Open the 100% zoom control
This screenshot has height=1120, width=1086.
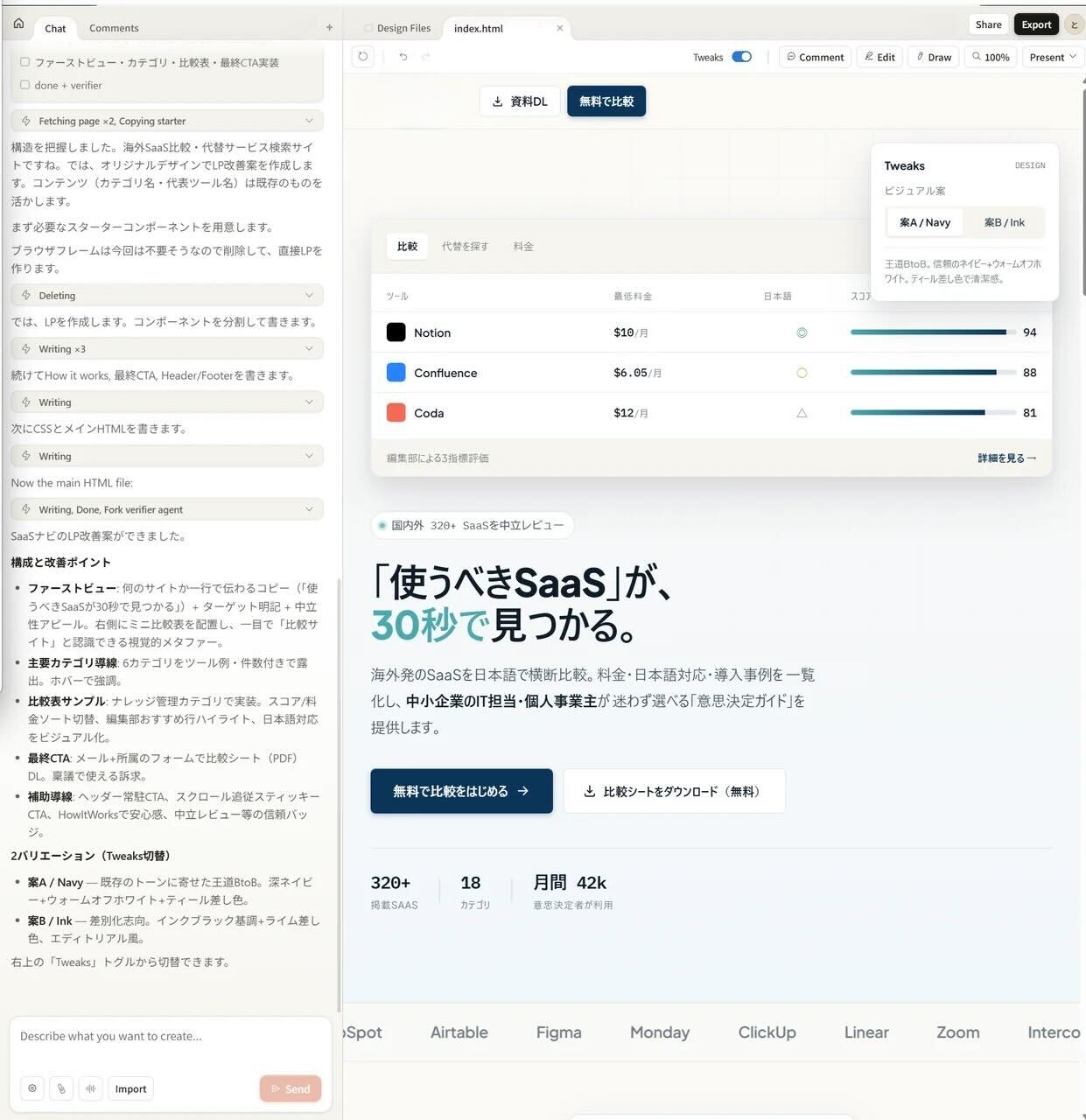(991, 57)
